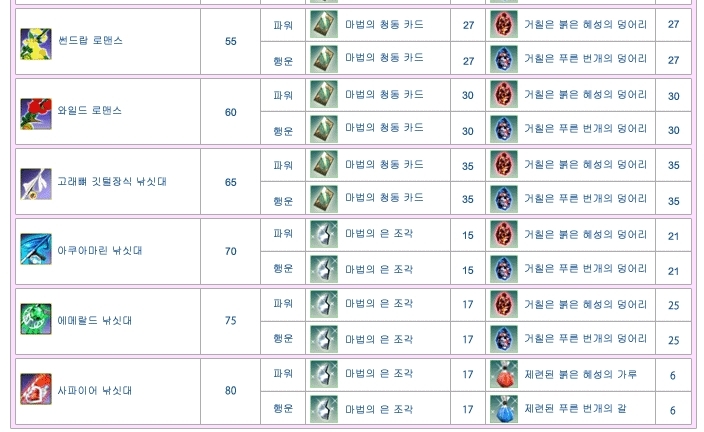Click level 70 cell for 아쿠아마린 낚싯대
The image size is (704, 432).
(231, 252)
